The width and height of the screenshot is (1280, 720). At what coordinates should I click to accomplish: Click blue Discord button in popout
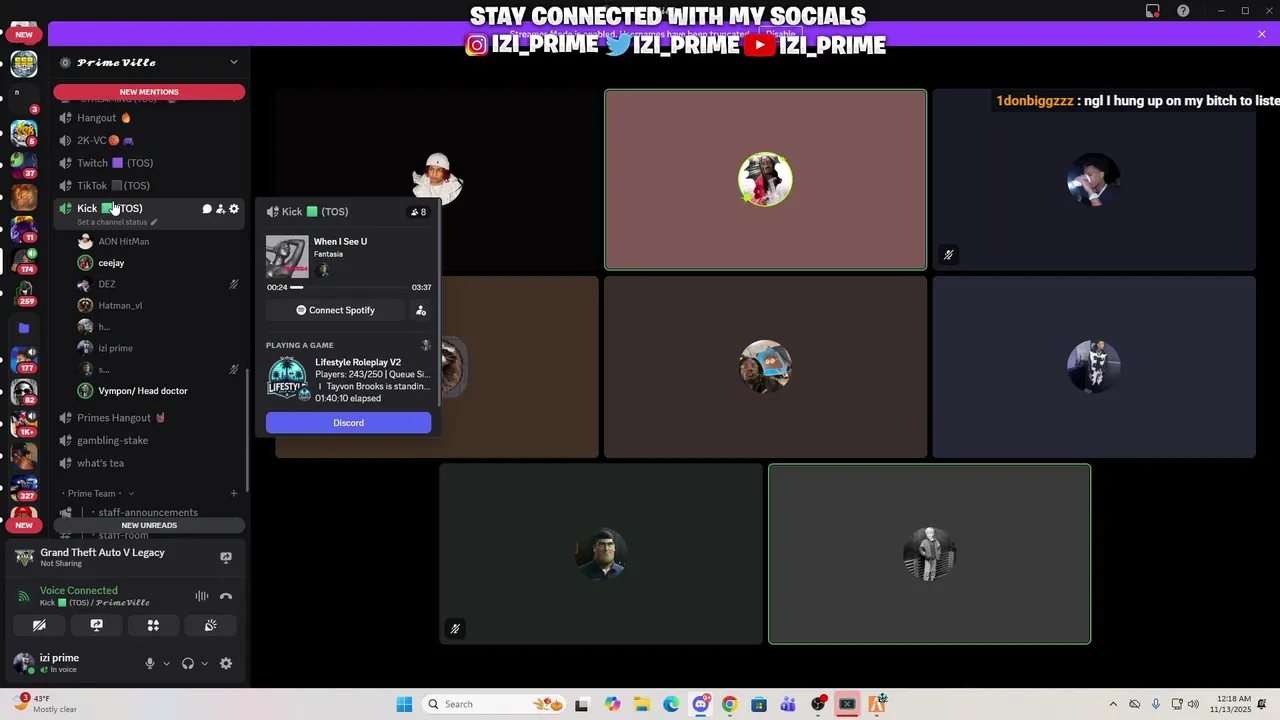[348, 423]
